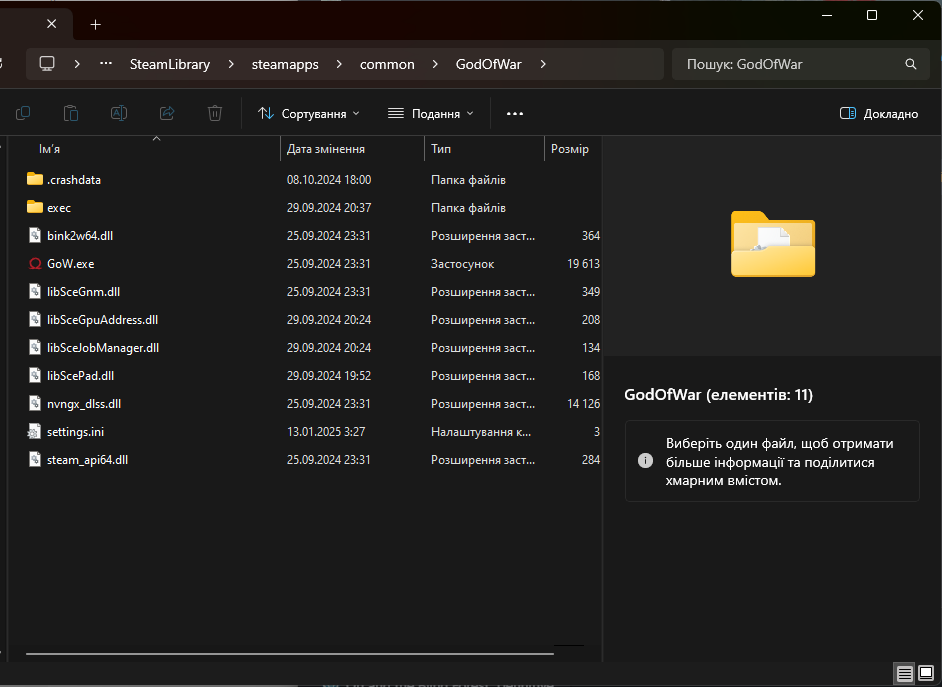
Task: Expand chevron after GodOfWar breadcrumb
Action: tap(543, 64)
